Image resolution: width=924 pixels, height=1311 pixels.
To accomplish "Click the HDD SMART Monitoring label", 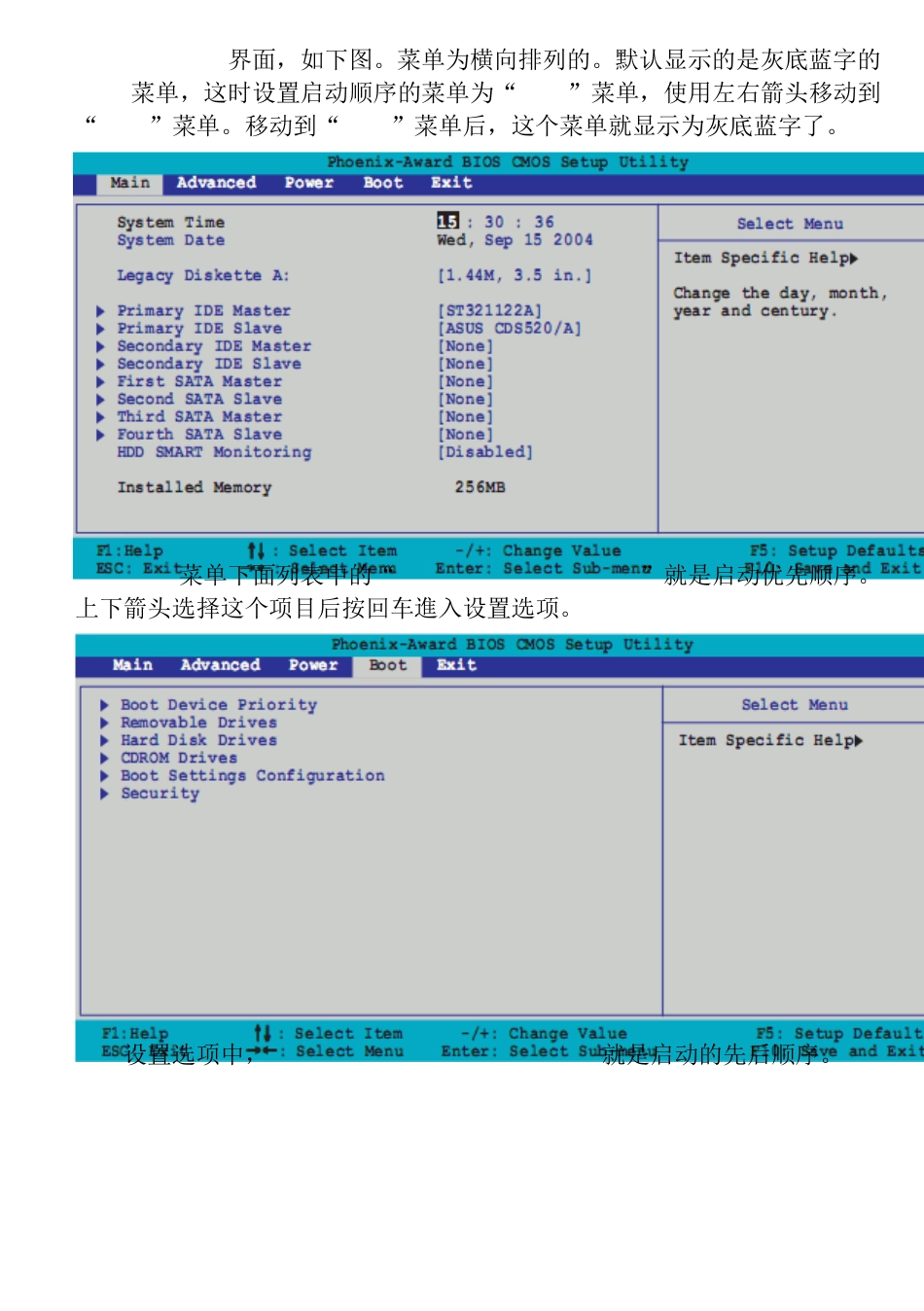I will (x=214, y=452).
